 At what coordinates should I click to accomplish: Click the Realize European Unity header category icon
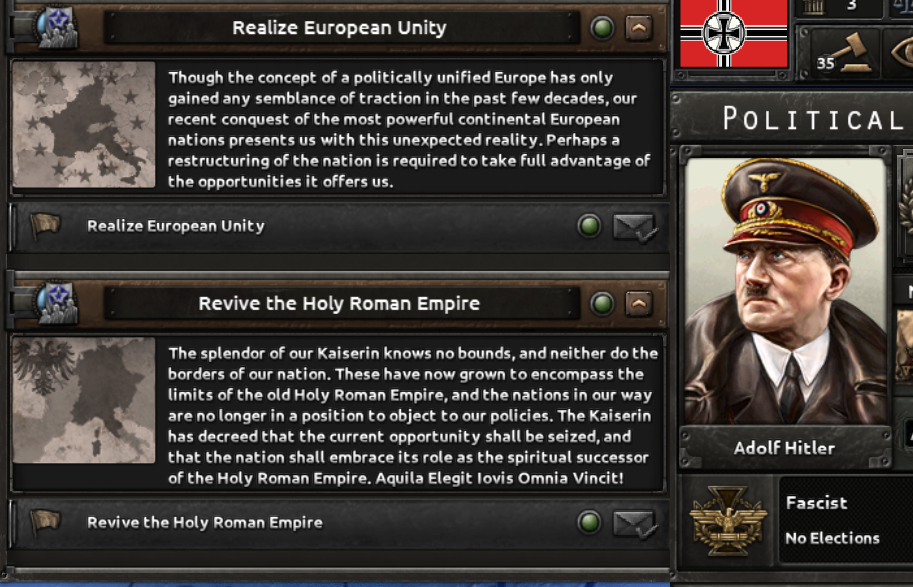(57, 27)
